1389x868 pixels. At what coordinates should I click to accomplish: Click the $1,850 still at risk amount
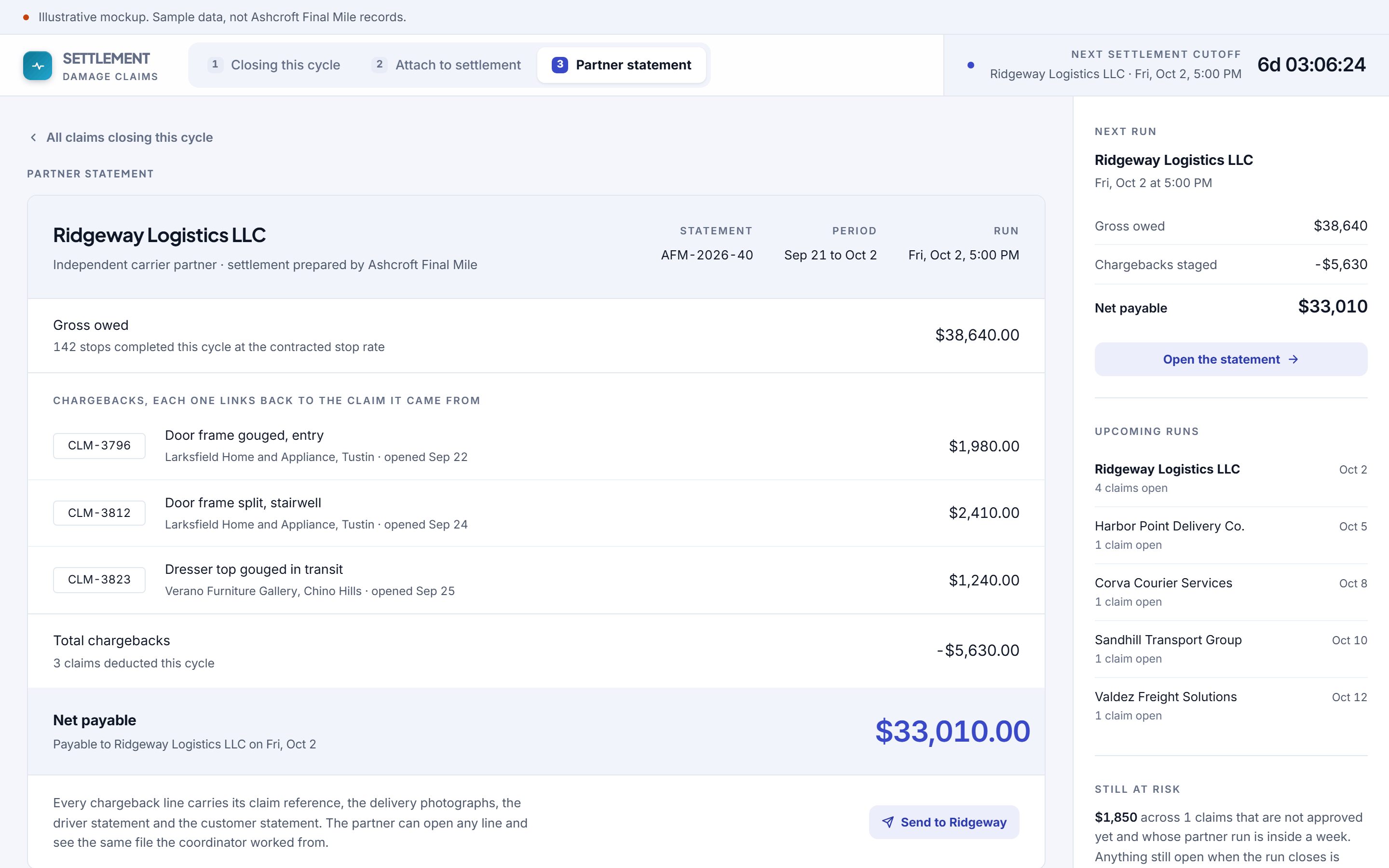click(1116, 817)
